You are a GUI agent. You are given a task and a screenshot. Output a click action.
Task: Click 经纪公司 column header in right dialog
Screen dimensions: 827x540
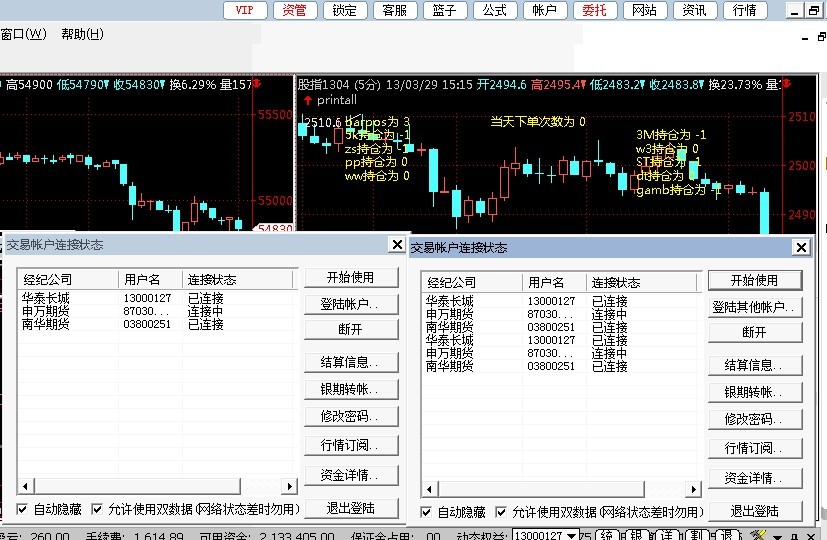pyautogui.click(x=473, y=283)
